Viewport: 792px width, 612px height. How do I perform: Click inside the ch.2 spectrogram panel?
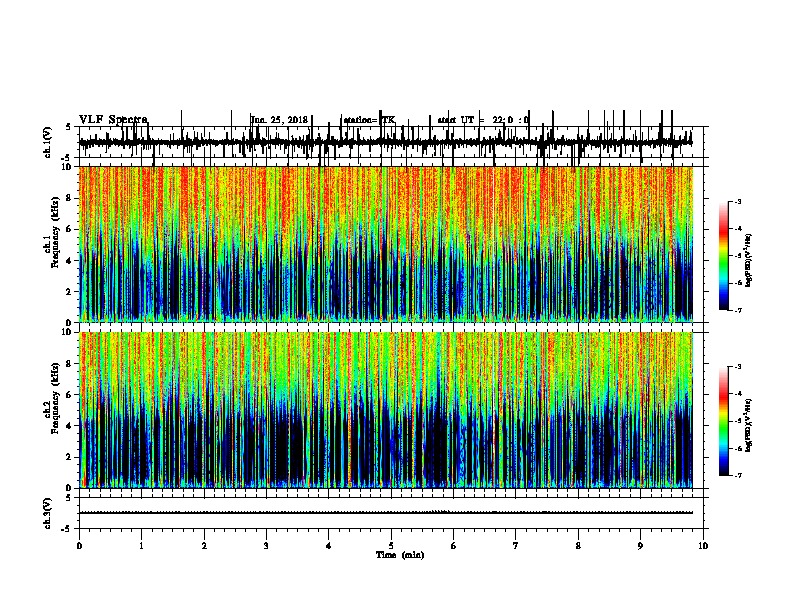(386, 410)
